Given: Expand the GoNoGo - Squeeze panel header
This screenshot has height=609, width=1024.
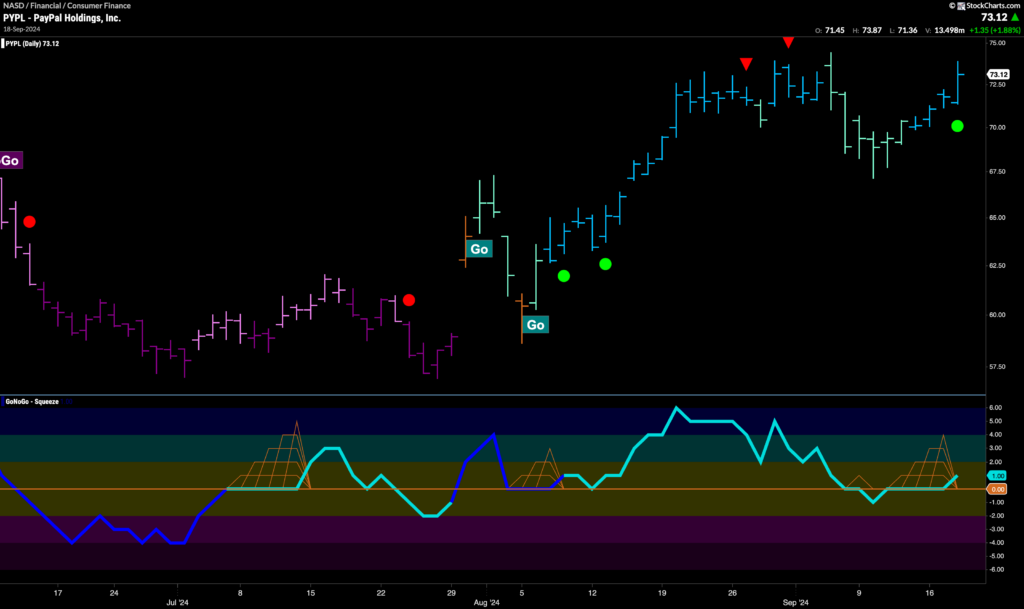Looking at the screenshot, I should pos(33,400).
